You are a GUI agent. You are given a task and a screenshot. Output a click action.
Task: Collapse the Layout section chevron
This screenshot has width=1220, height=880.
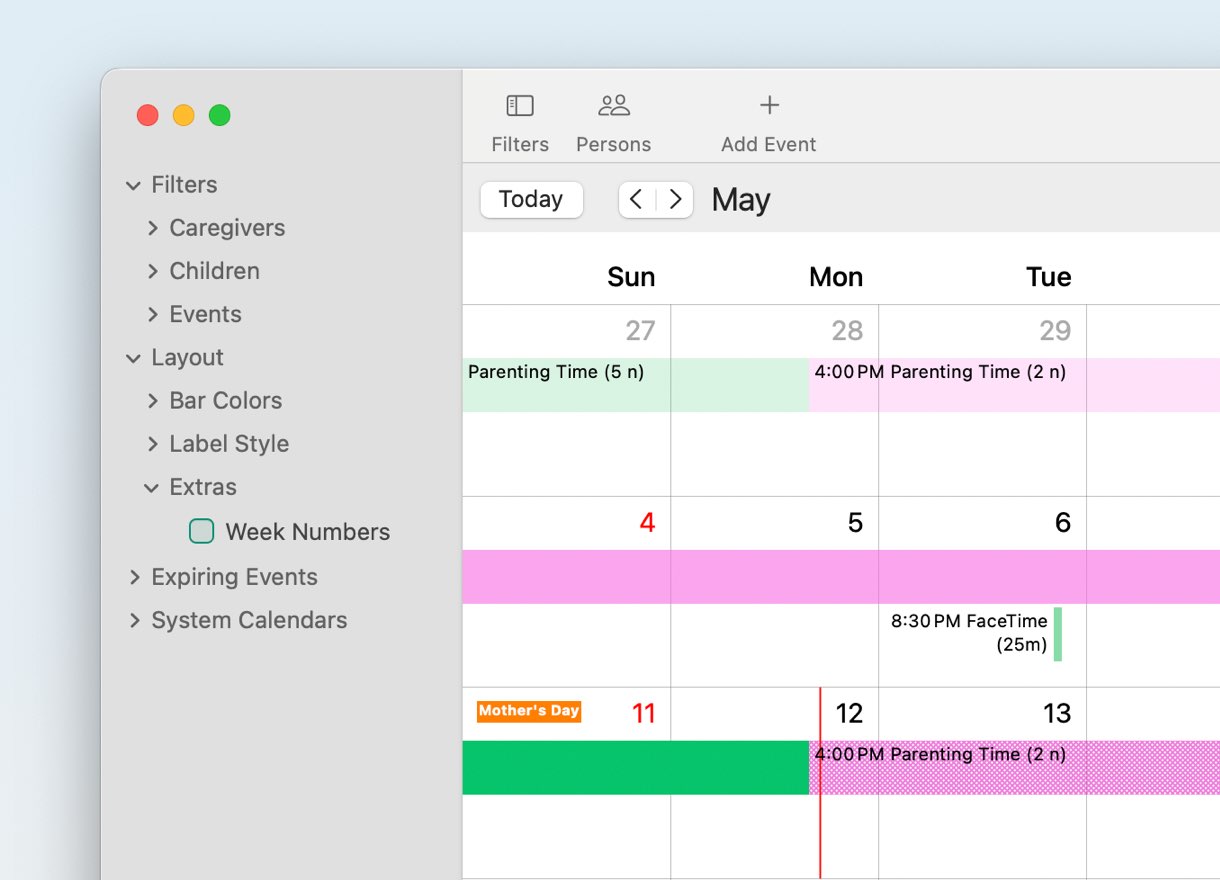pos(133,358)
